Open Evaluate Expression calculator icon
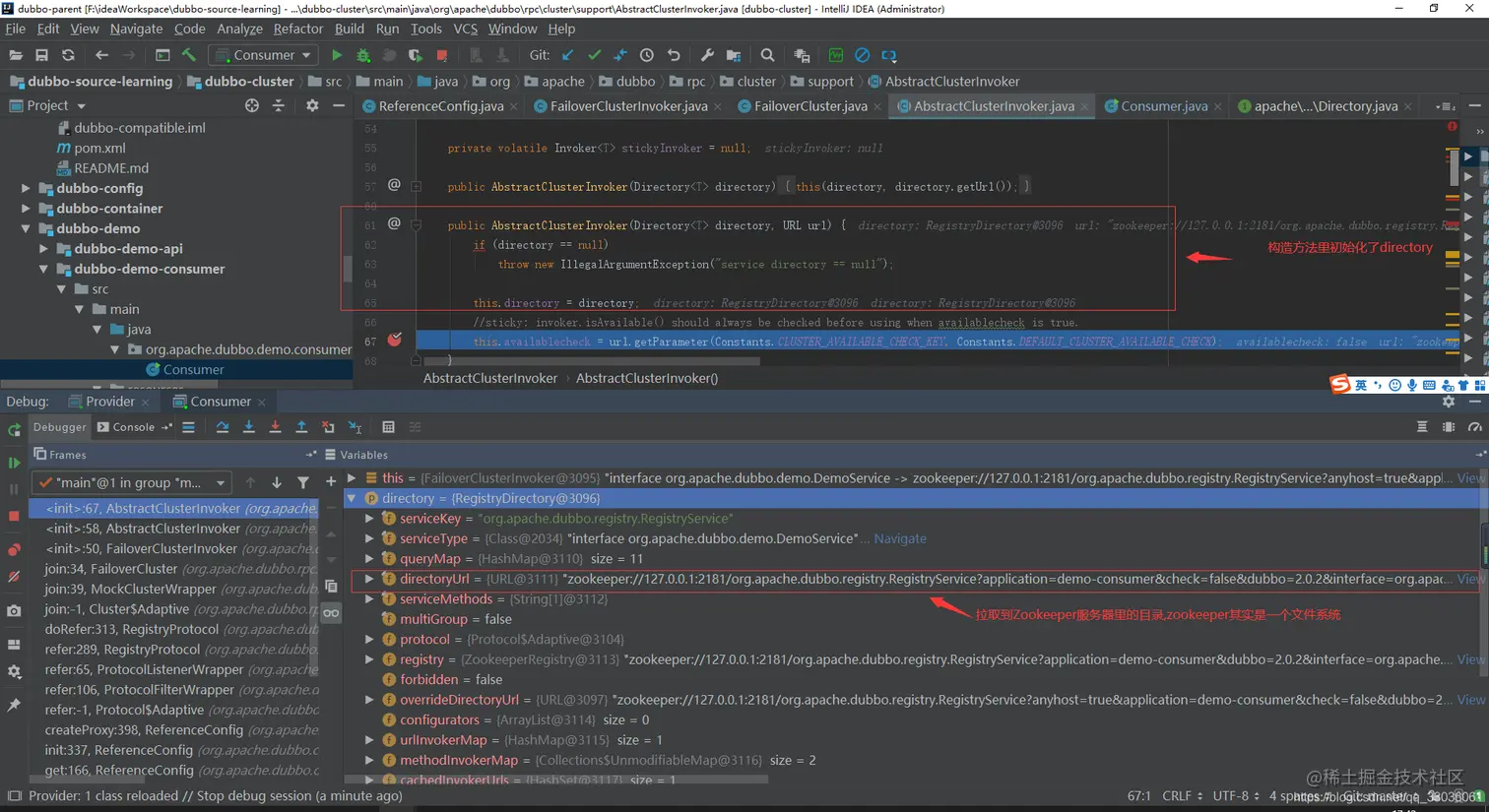This screenshot has width=1489, height=812. 388,427
